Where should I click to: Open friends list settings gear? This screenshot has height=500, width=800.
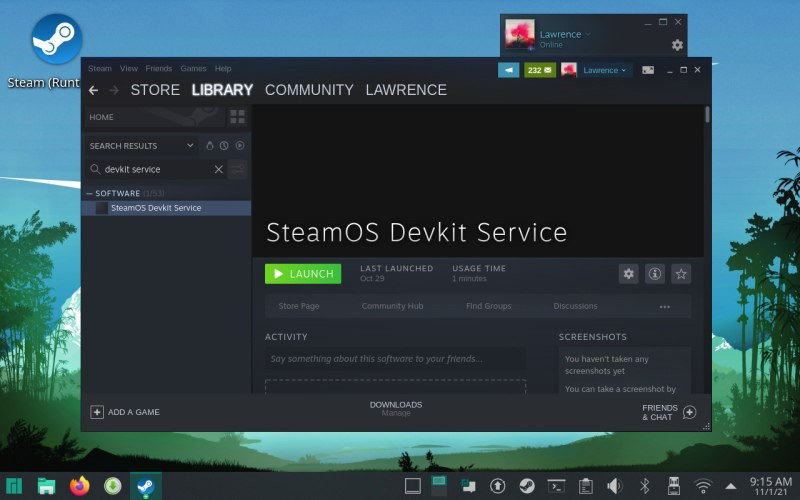point(677,45)
